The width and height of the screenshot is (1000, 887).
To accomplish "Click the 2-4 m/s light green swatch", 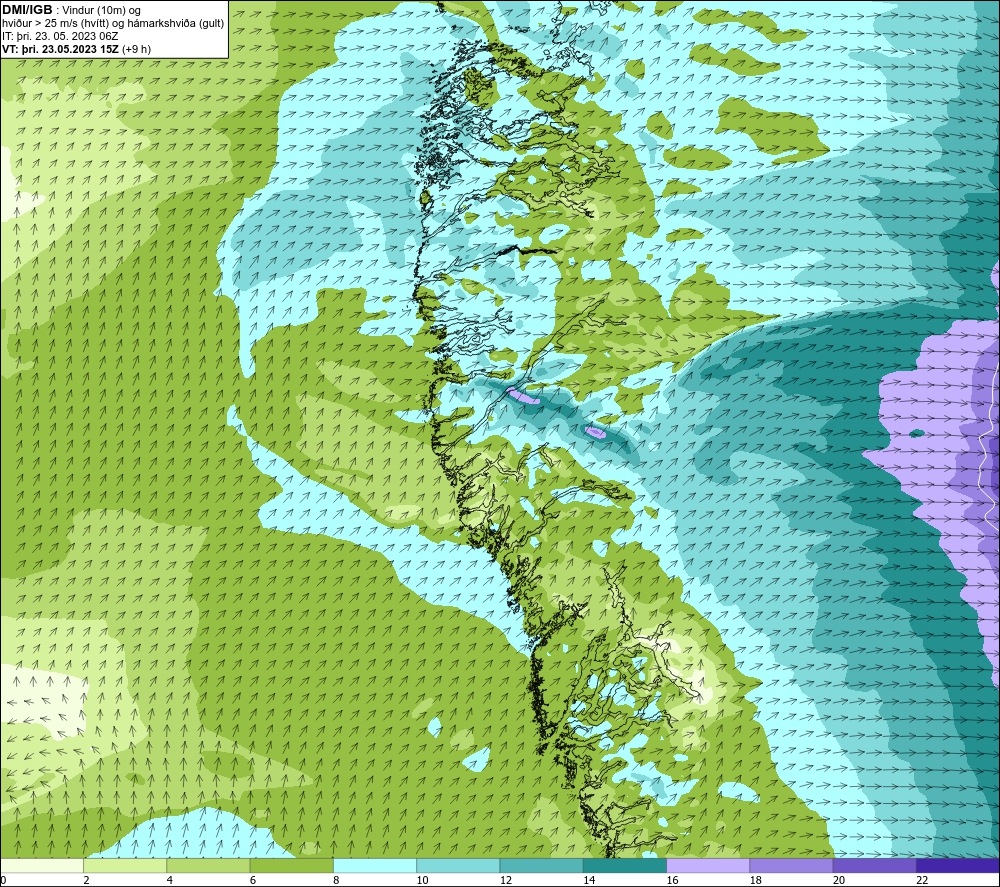I will click(x=125, y=865).
